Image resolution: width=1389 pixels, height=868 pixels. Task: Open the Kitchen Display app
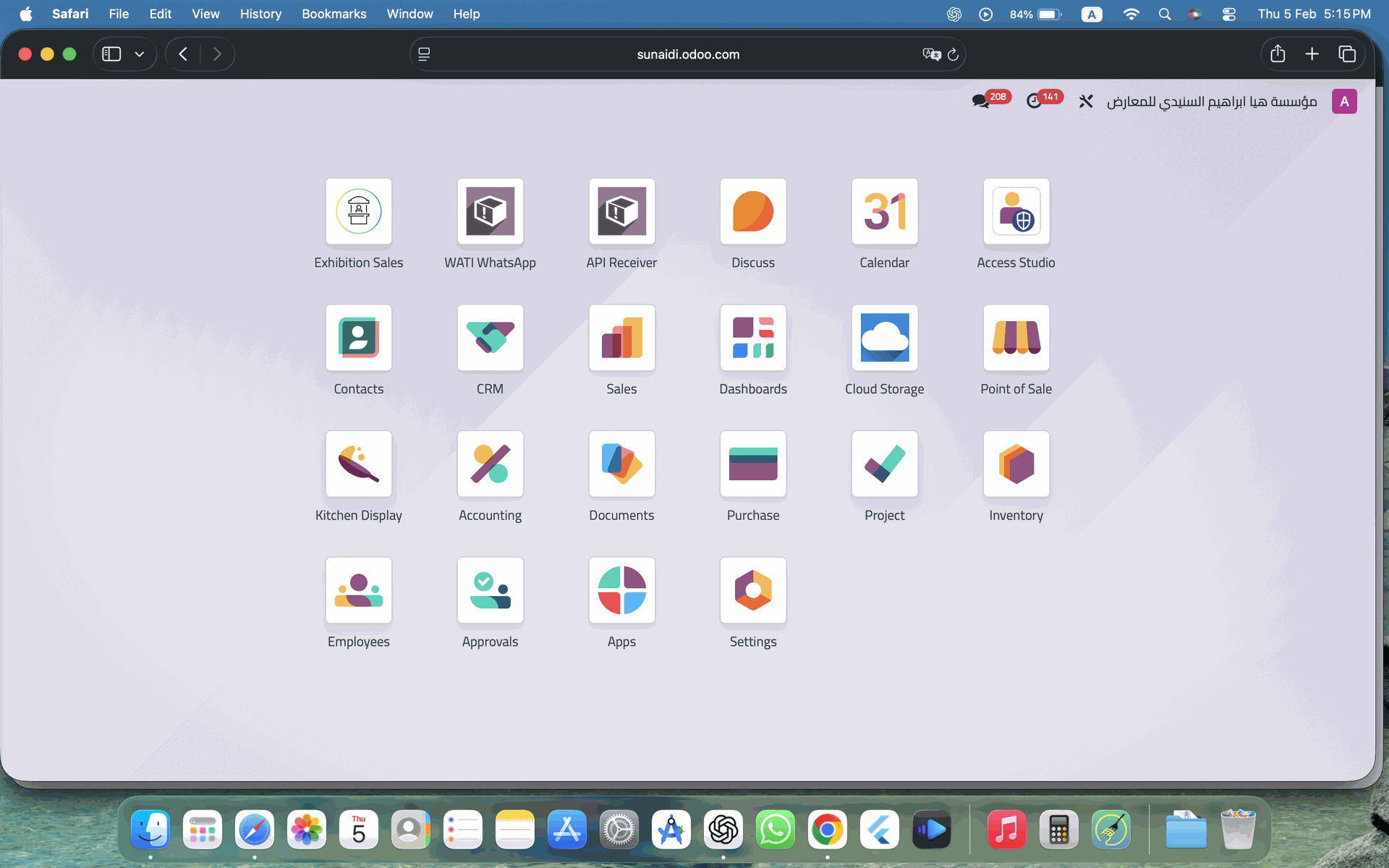click(358, 464)
